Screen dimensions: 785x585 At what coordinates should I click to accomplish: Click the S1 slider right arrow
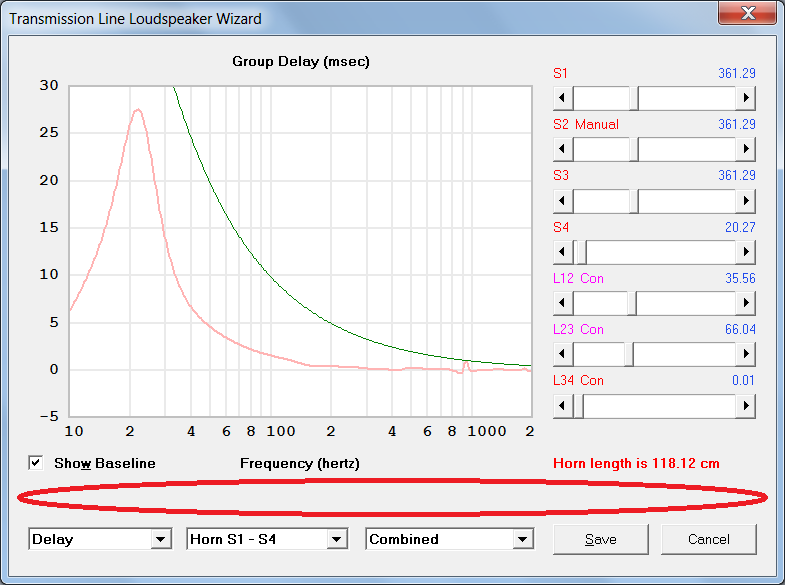[x=745, y=98]
